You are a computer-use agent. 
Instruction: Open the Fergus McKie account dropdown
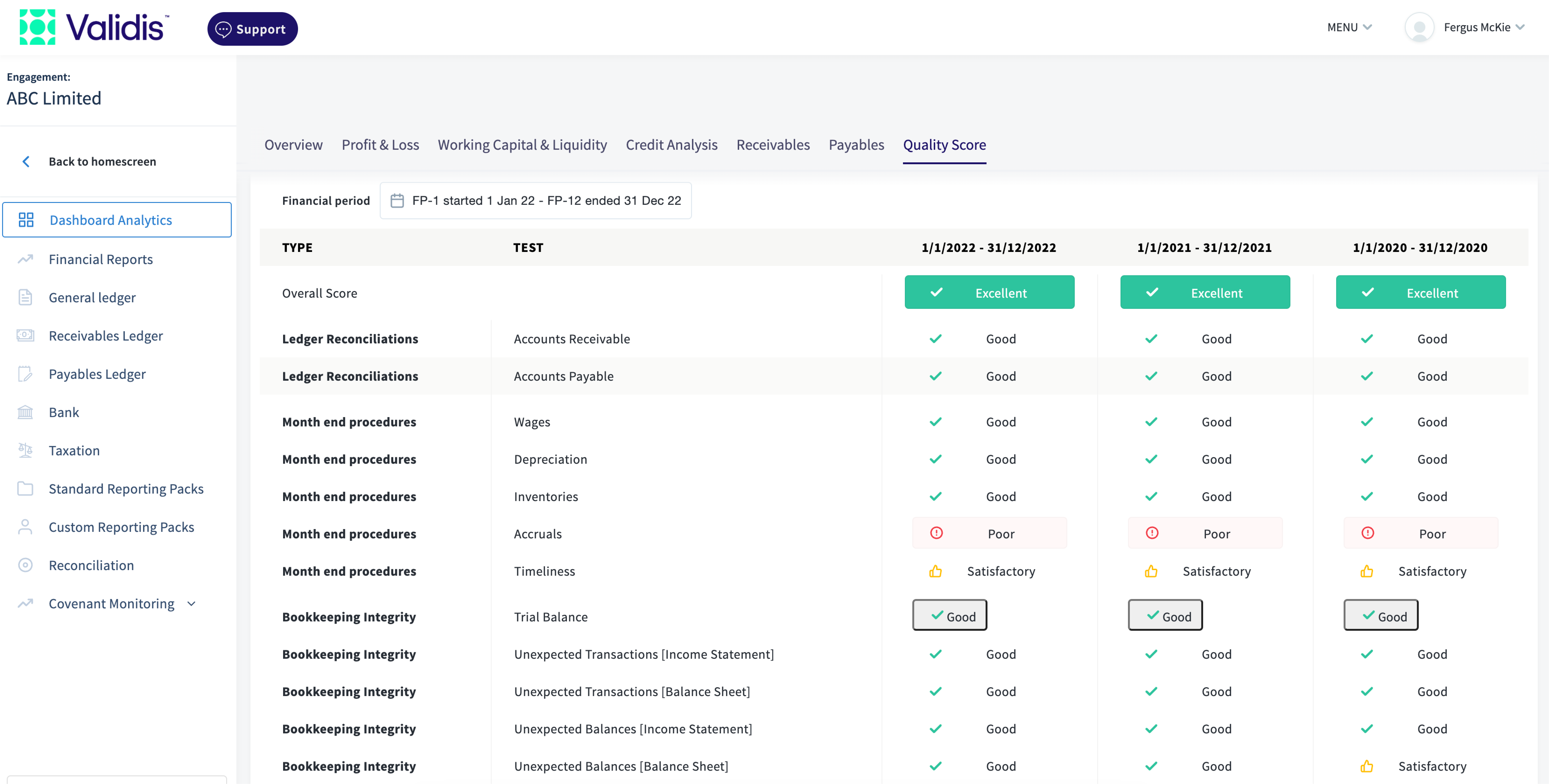click(x=1484, y=27)
